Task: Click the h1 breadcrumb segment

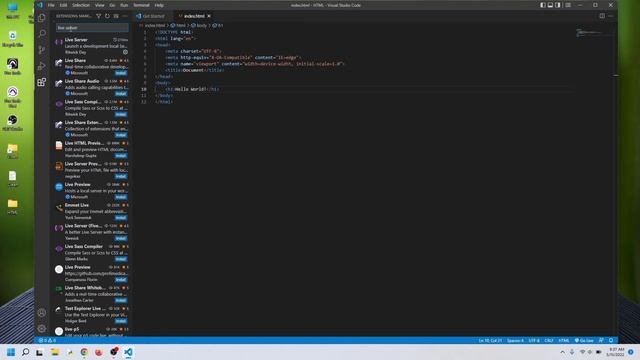Action: (x=218, y=25)
